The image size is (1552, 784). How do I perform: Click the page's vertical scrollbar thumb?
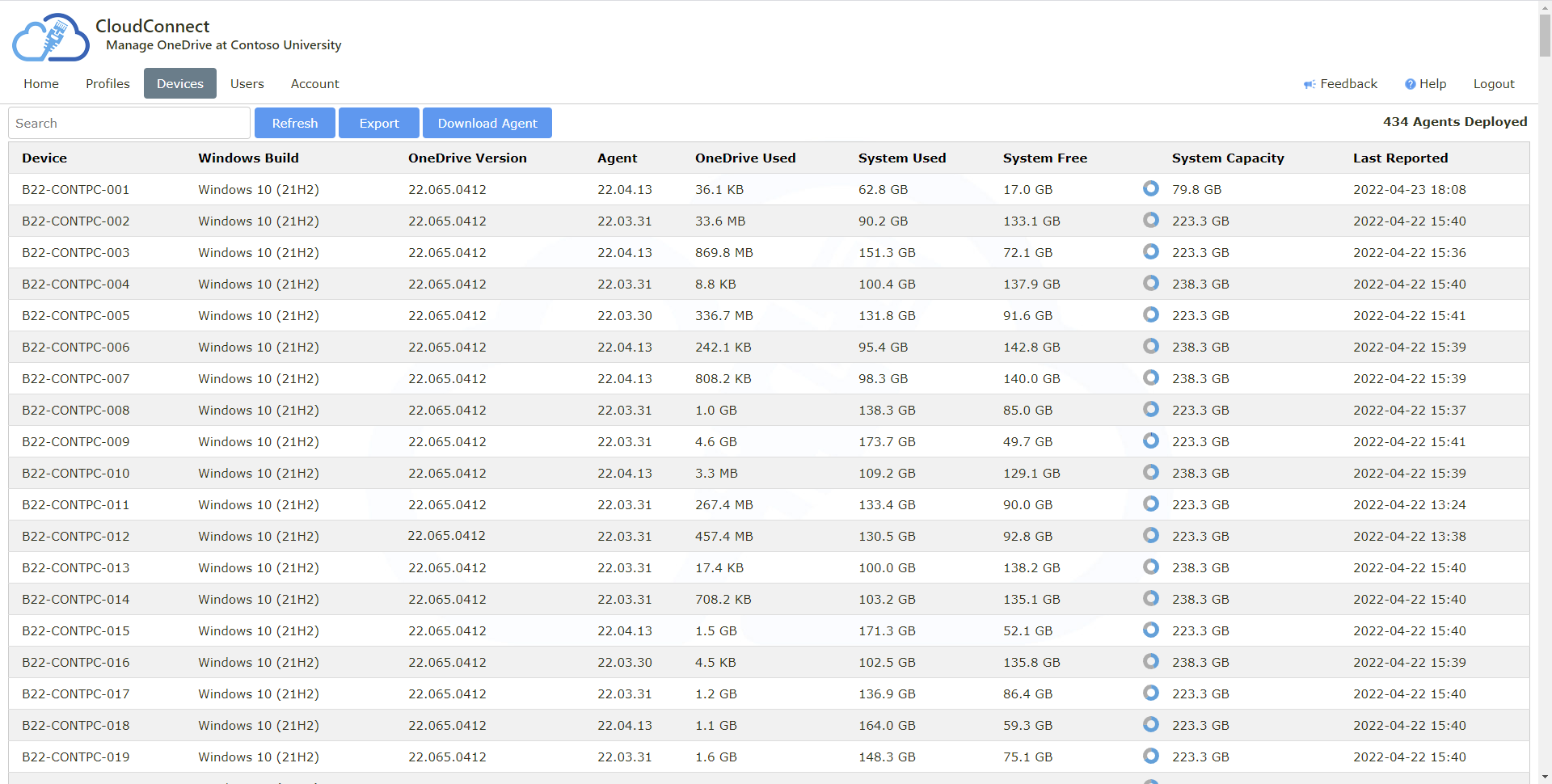pos(1545,35)
